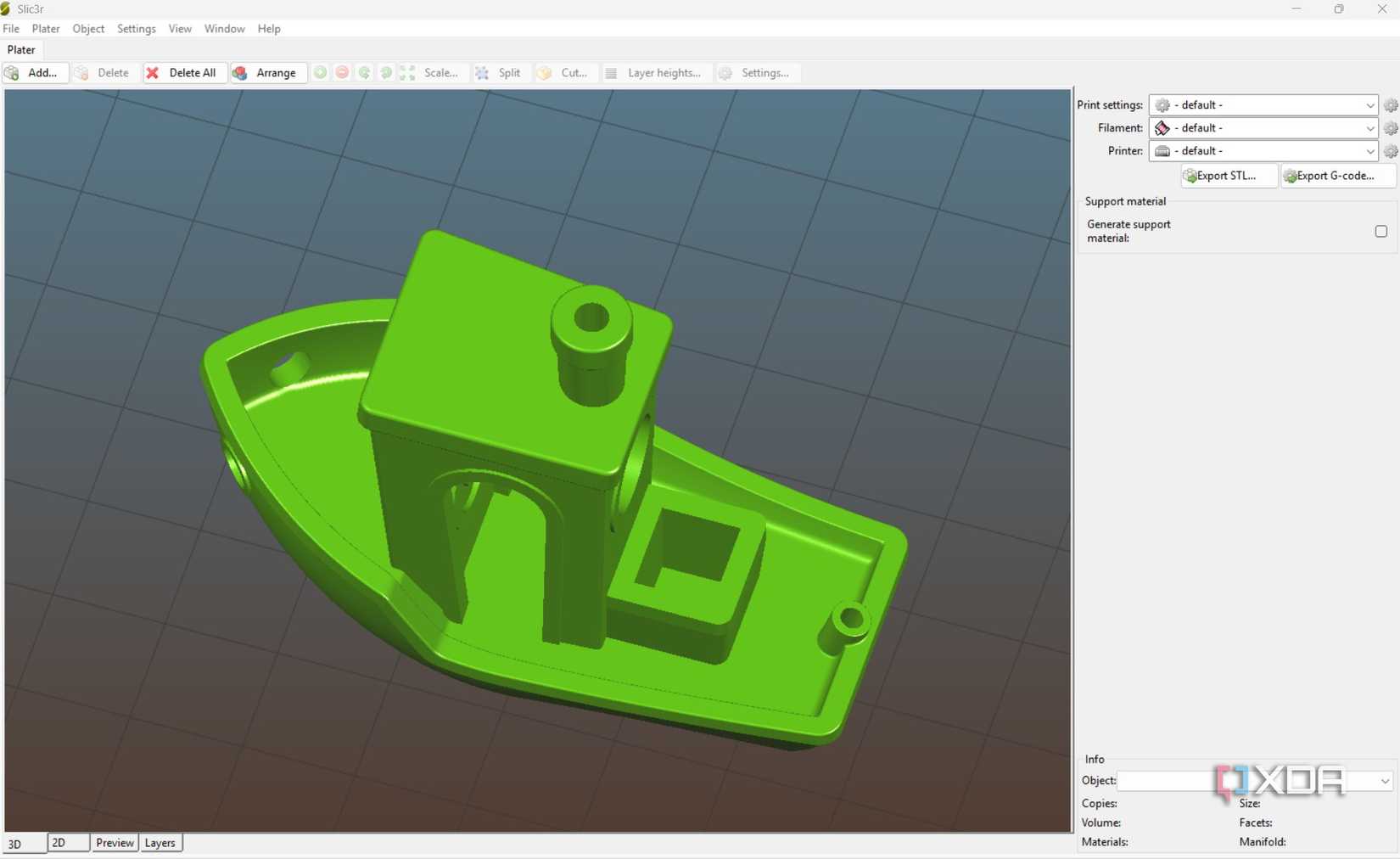Open the Plater menu
Screen dimensions: 1400x859
(x=46, y=28)
